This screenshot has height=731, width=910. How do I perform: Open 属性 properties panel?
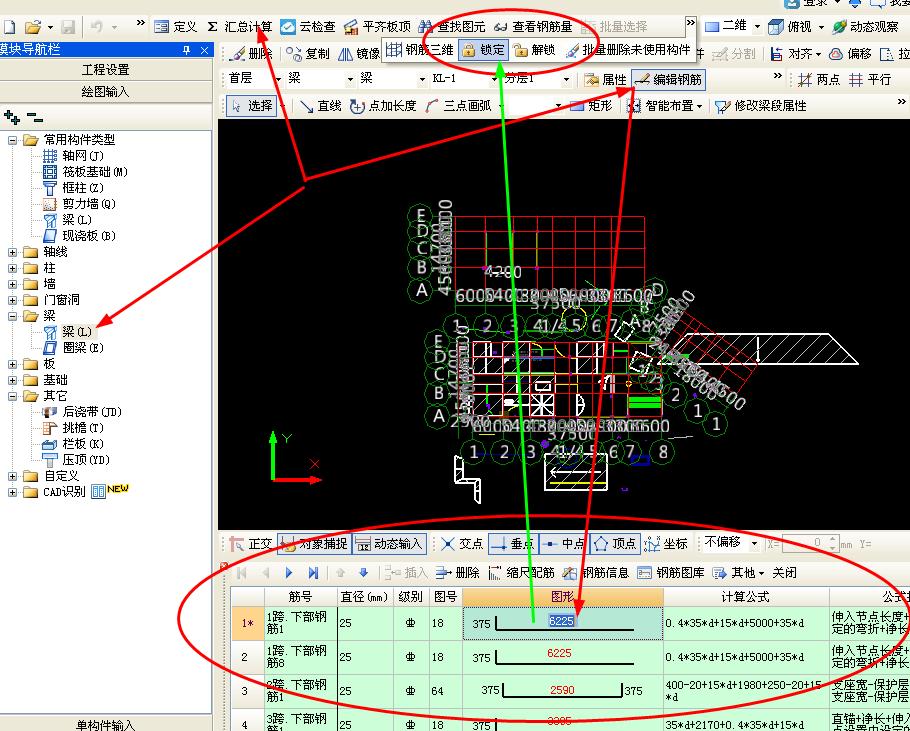(606, 79)
